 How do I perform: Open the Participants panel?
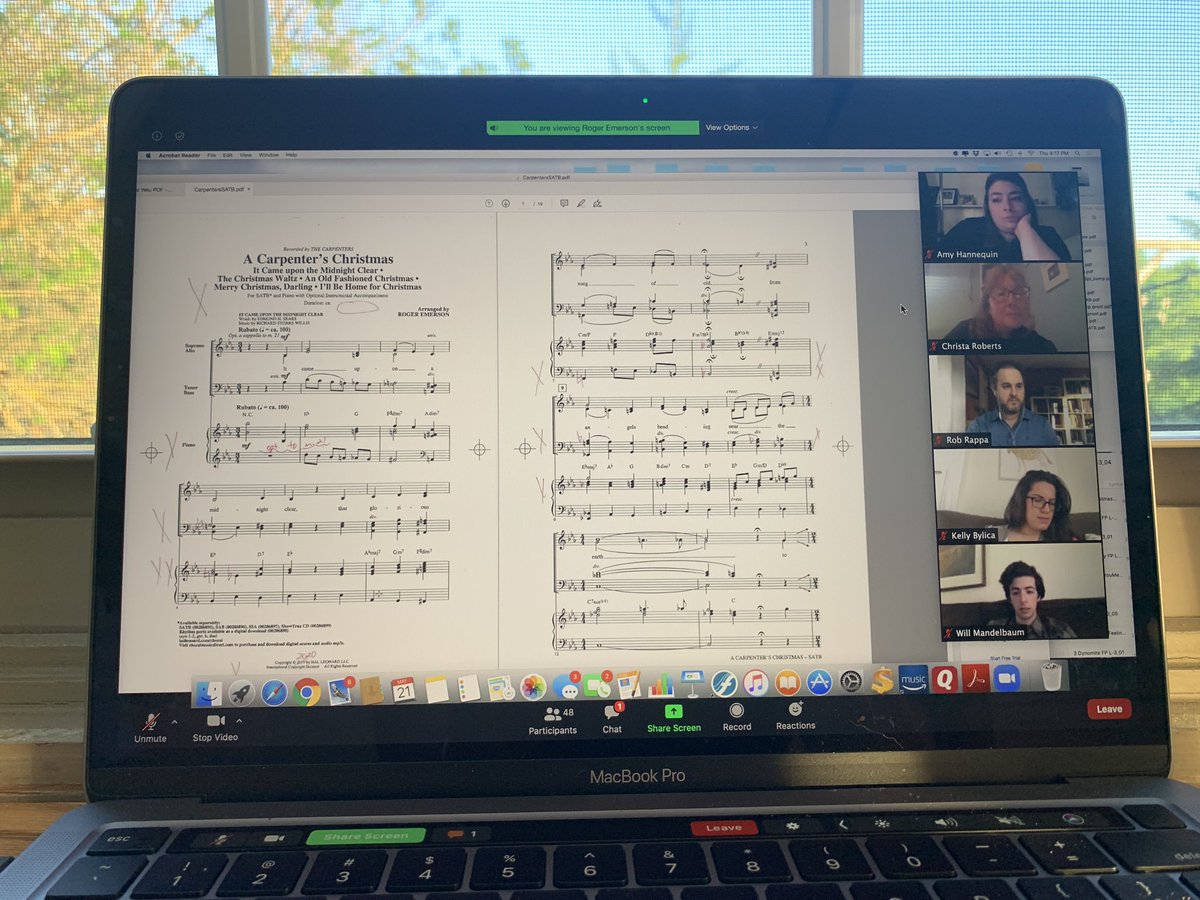tap(552, 720)
